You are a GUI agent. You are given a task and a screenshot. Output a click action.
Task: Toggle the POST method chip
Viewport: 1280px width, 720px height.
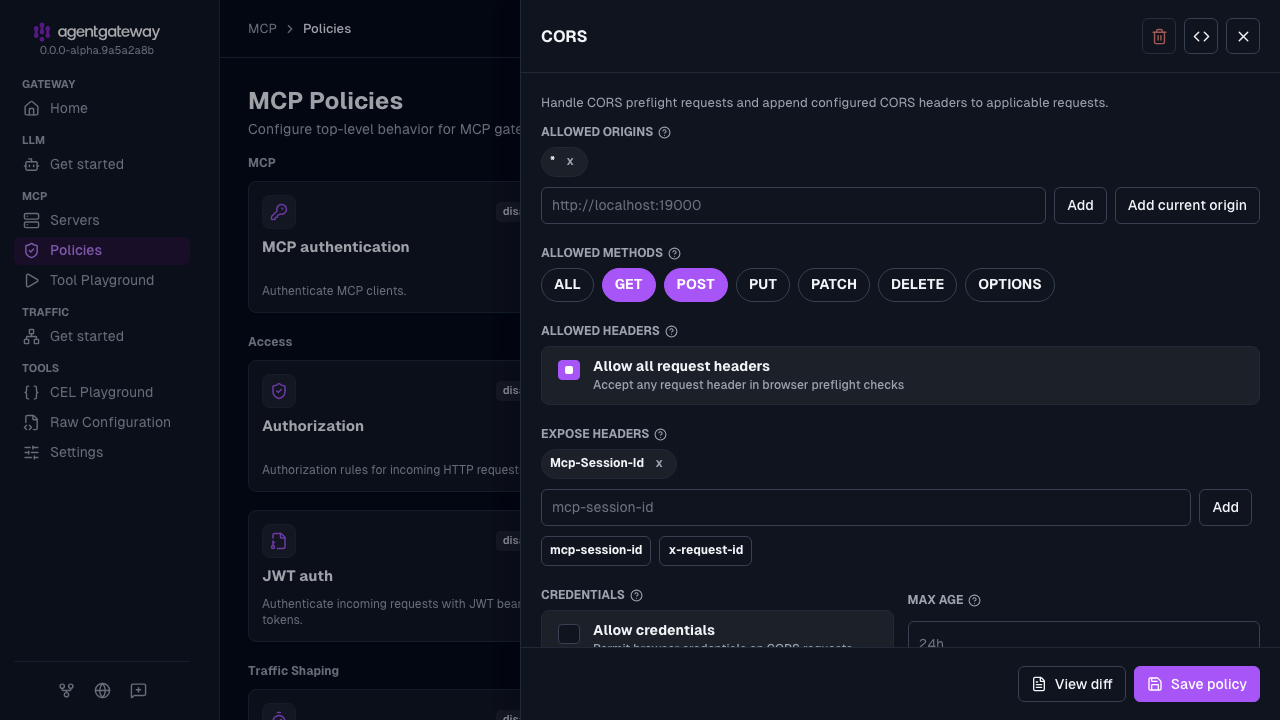[x=696, y=285]
